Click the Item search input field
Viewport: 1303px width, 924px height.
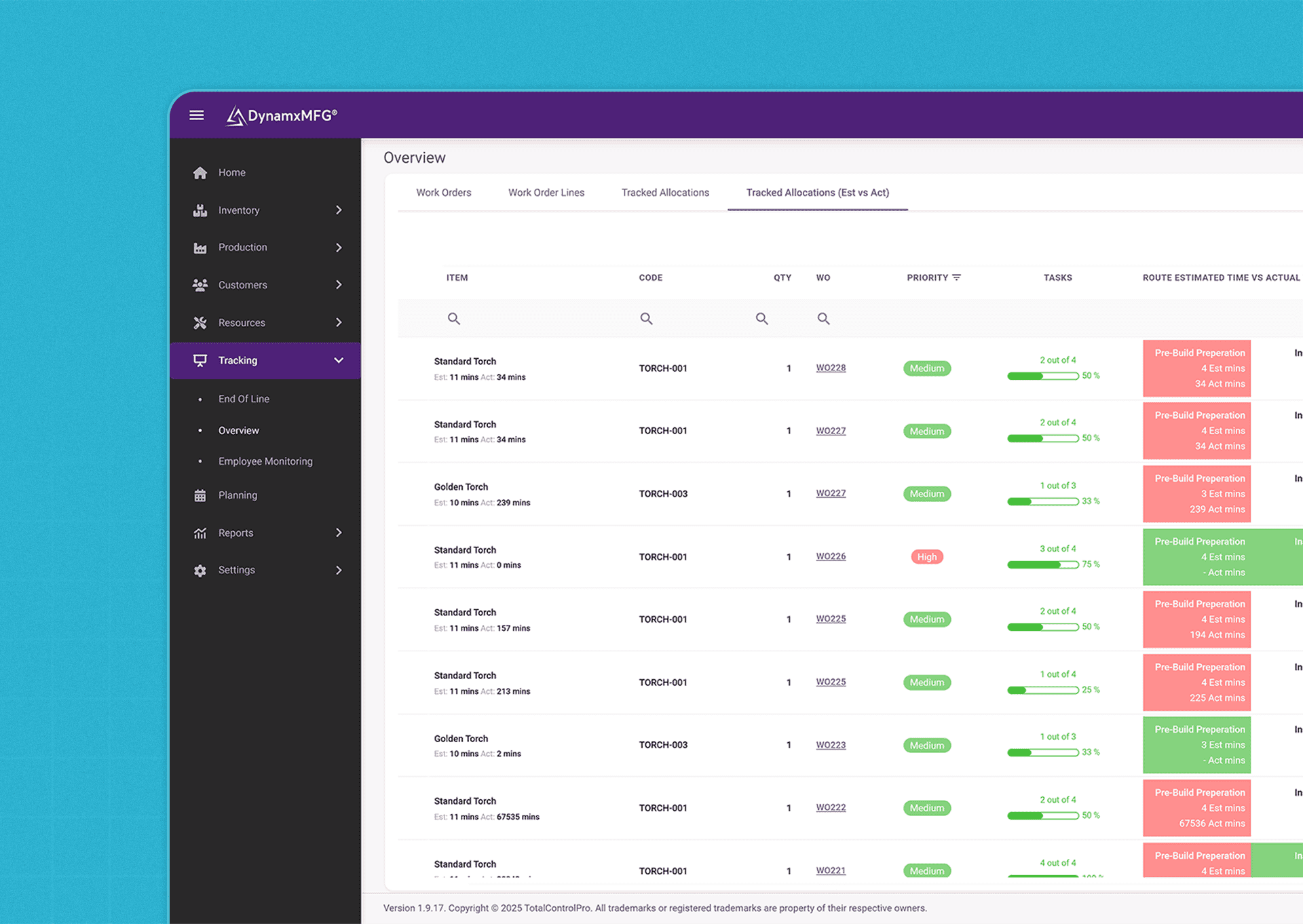[454, 318]
